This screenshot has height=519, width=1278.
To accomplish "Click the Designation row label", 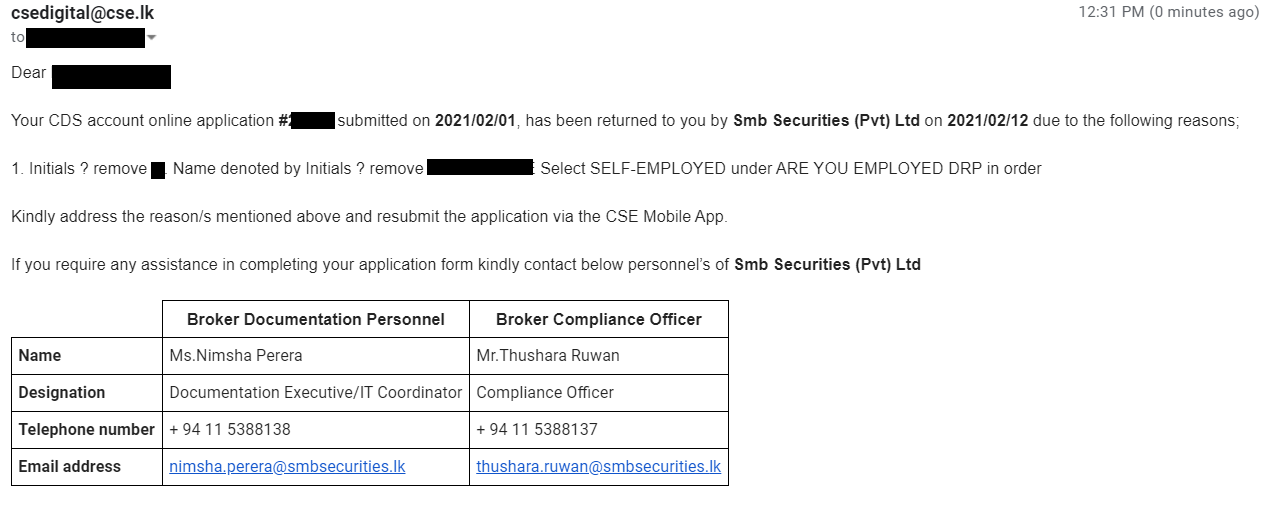I will (x=61, y=393).
